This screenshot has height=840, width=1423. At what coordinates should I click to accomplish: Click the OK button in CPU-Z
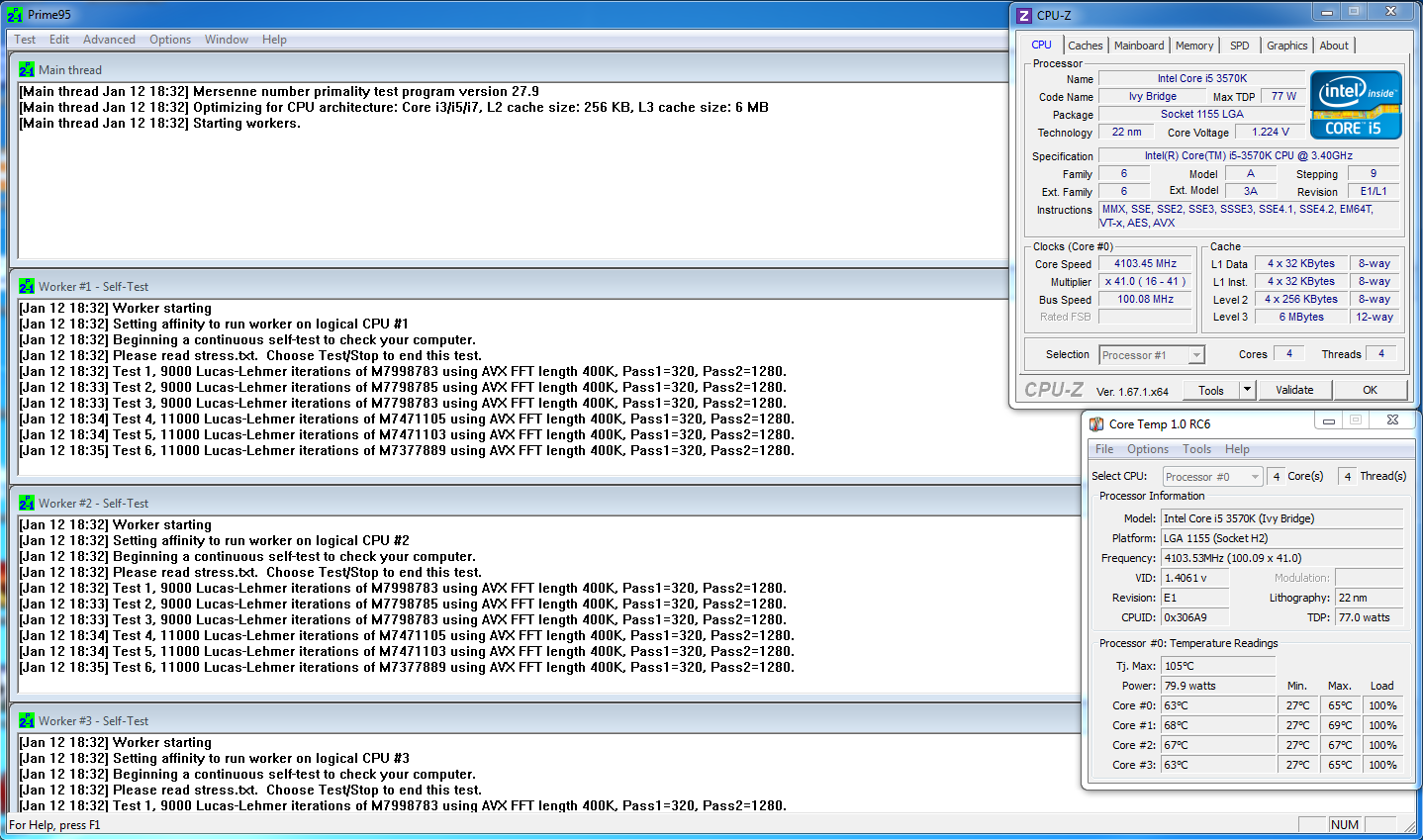tap(1370, 390)
